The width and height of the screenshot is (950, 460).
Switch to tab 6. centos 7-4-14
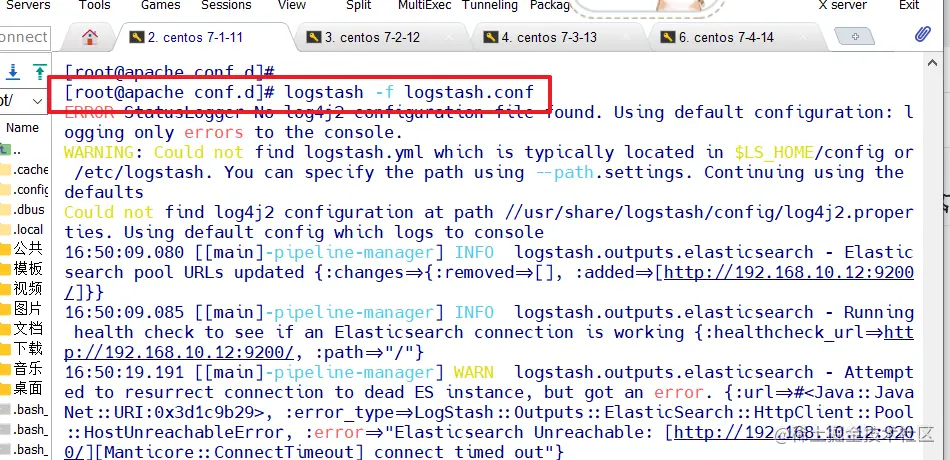734,38
